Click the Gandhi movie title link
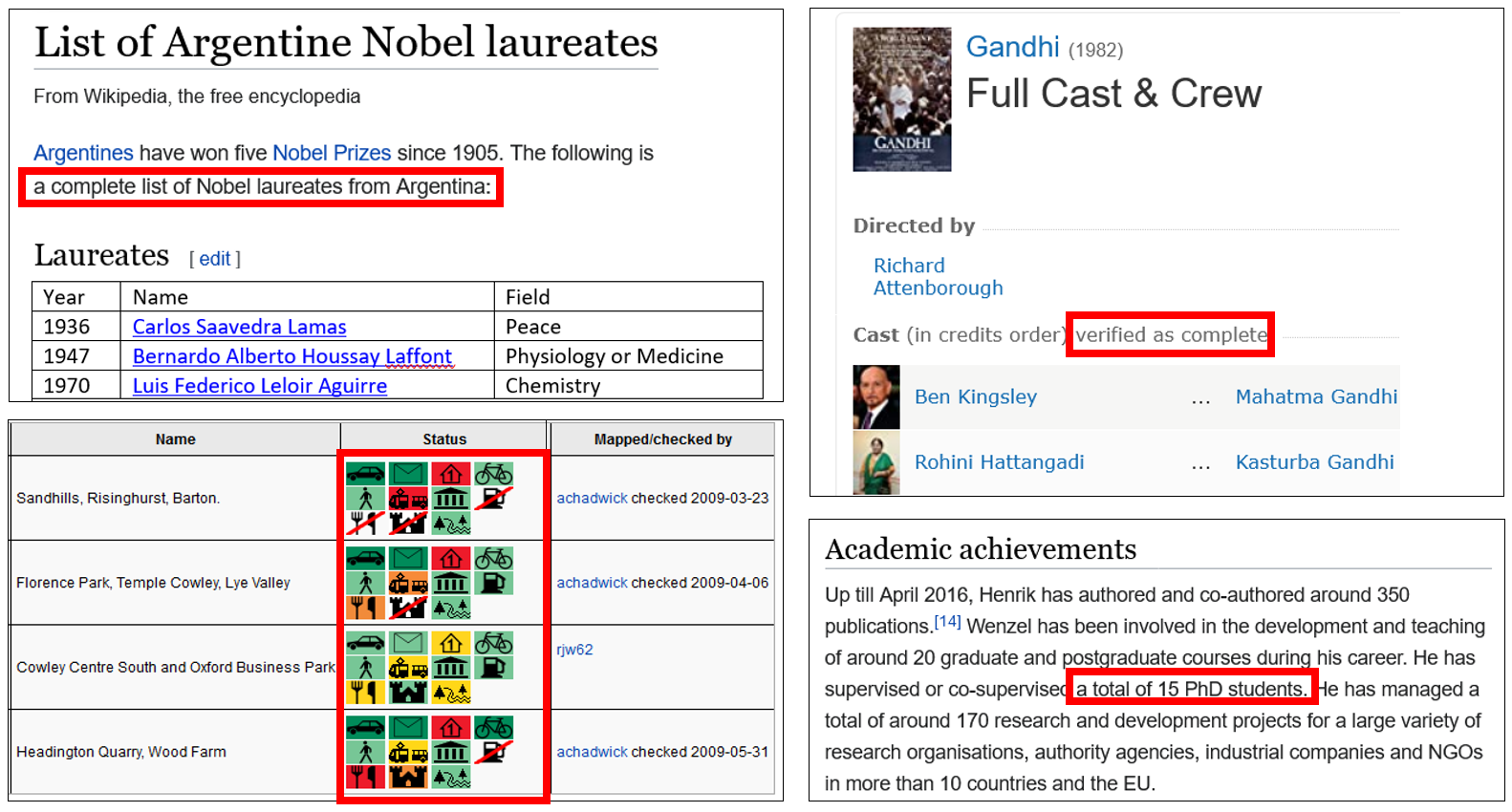The image size is (1512, 812). pyautogui.click(x=1012, y=47)
